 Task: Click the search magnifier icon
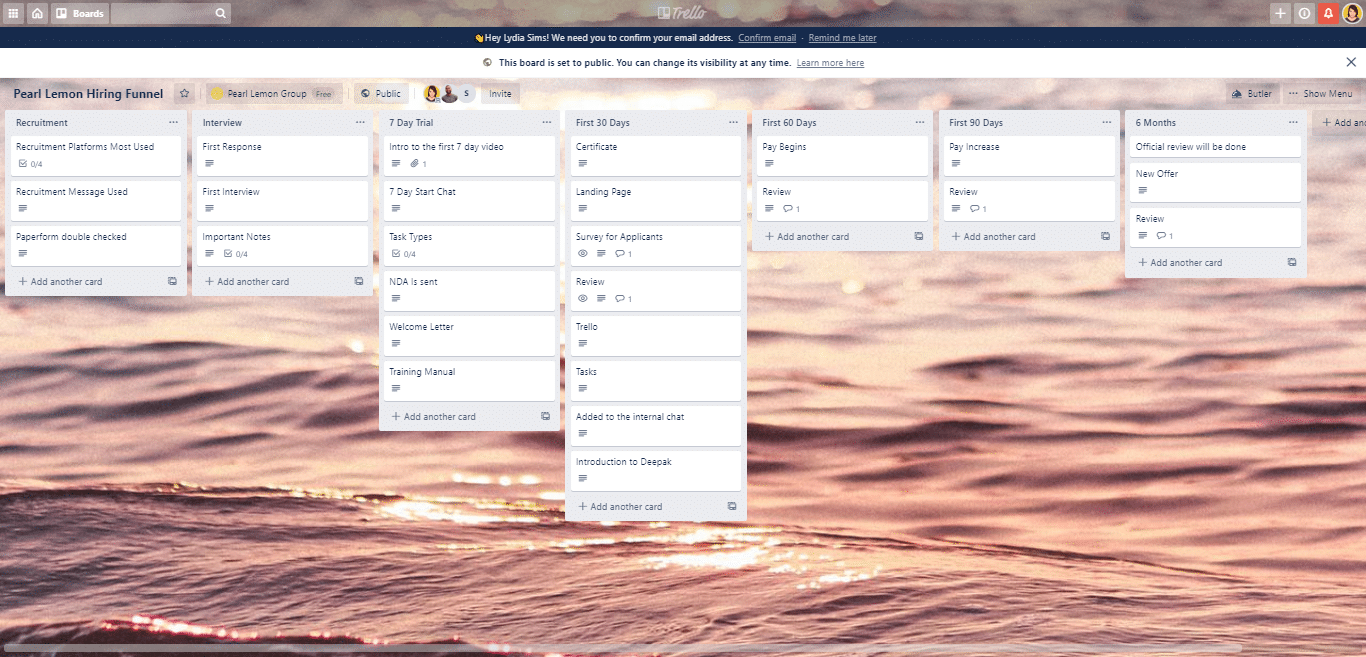click(x=221, y=13)
